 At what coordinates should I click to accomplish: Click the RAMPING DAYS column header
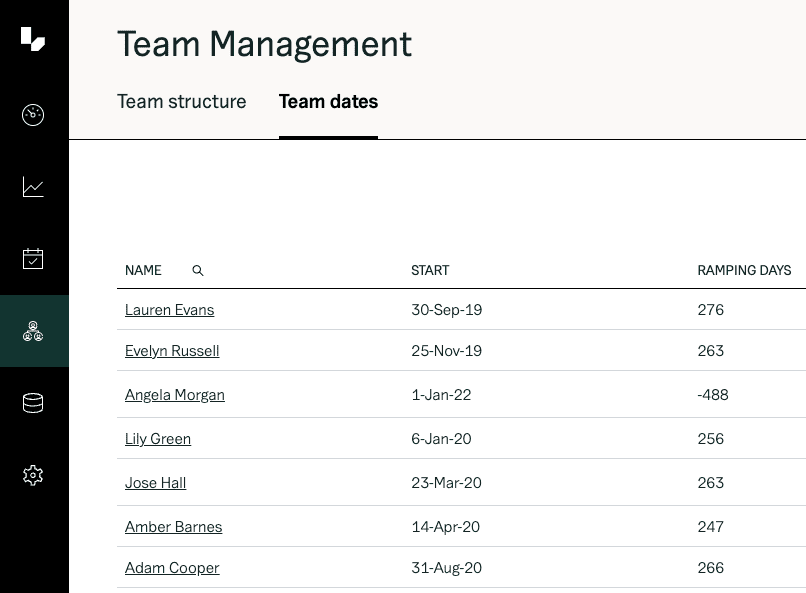point(744,271)
